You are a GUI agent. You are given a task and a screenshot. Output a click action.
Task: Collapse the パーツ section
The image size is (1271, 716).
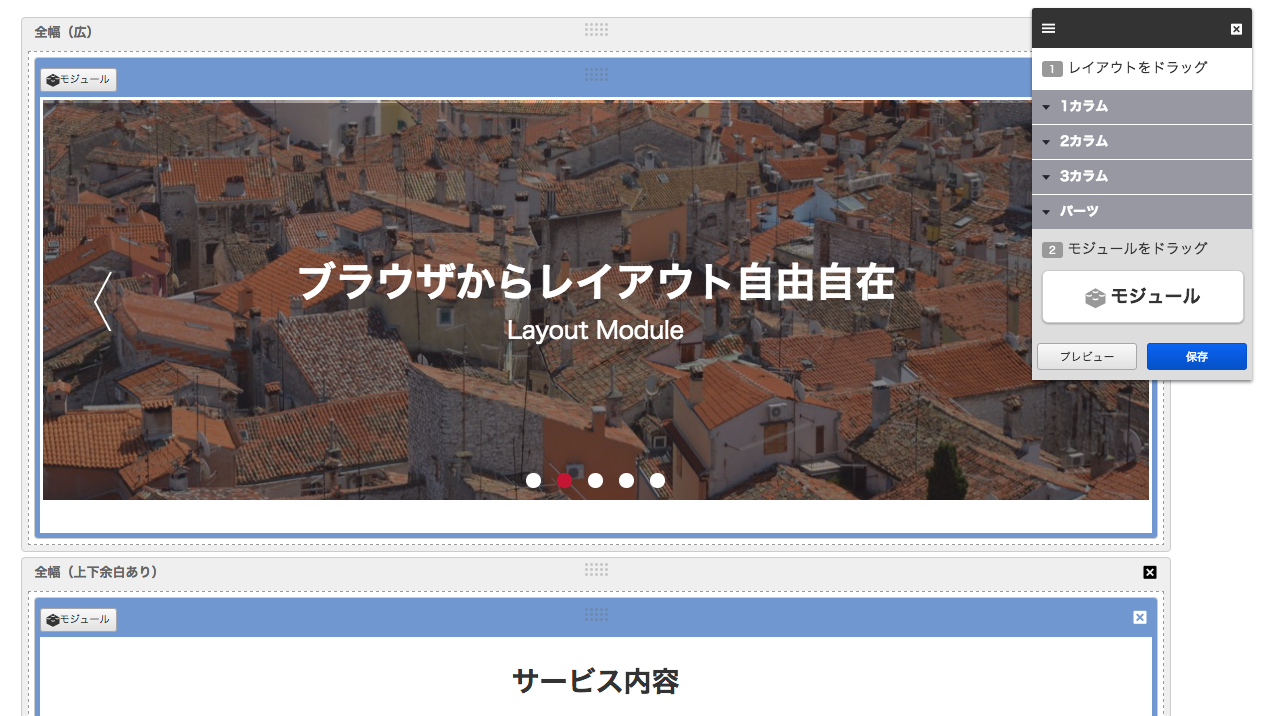[x=1141, y=211]
